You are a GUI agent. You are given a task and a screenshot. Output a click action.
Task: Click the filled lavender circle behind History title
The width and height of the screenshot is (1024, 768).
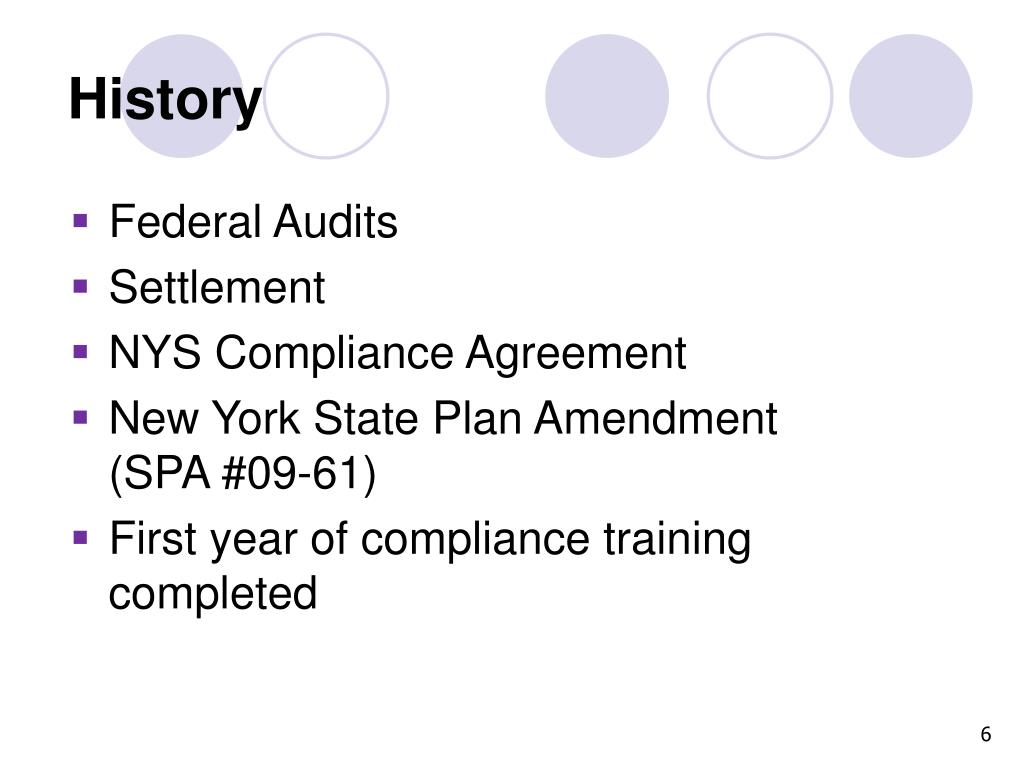183,96
